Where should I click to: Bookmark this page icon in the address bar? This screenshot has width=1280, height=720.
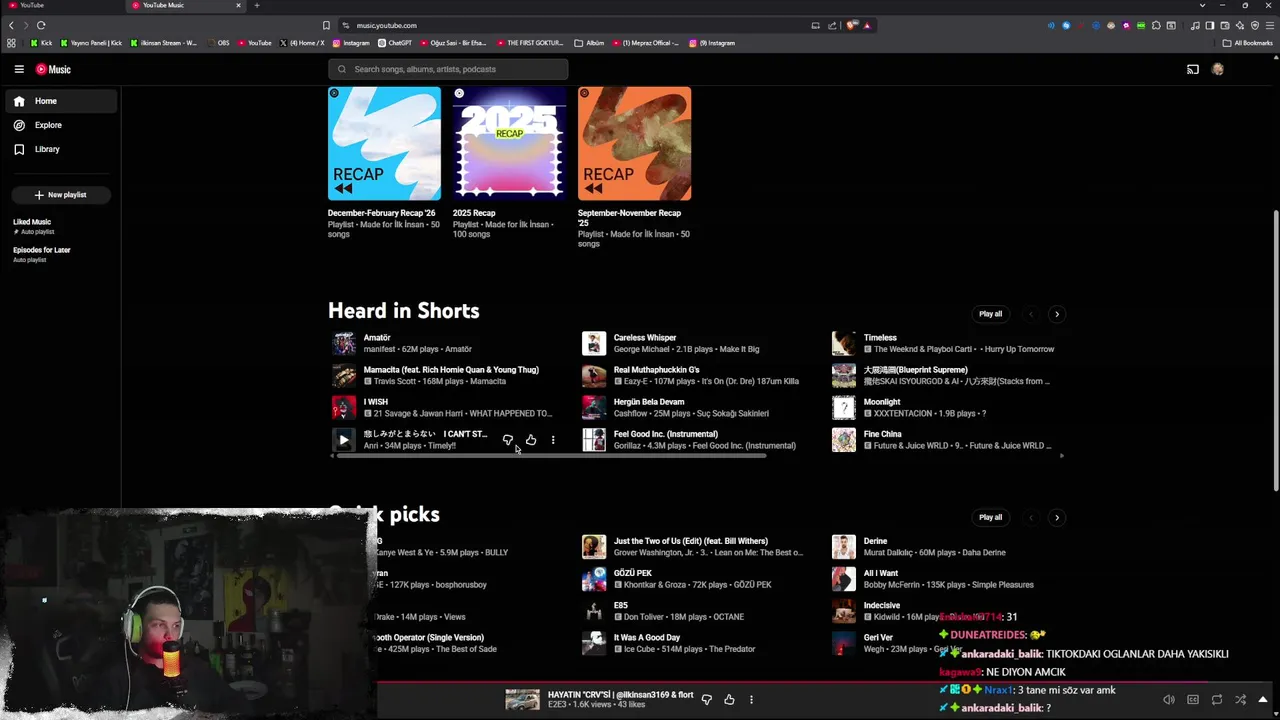326,25
